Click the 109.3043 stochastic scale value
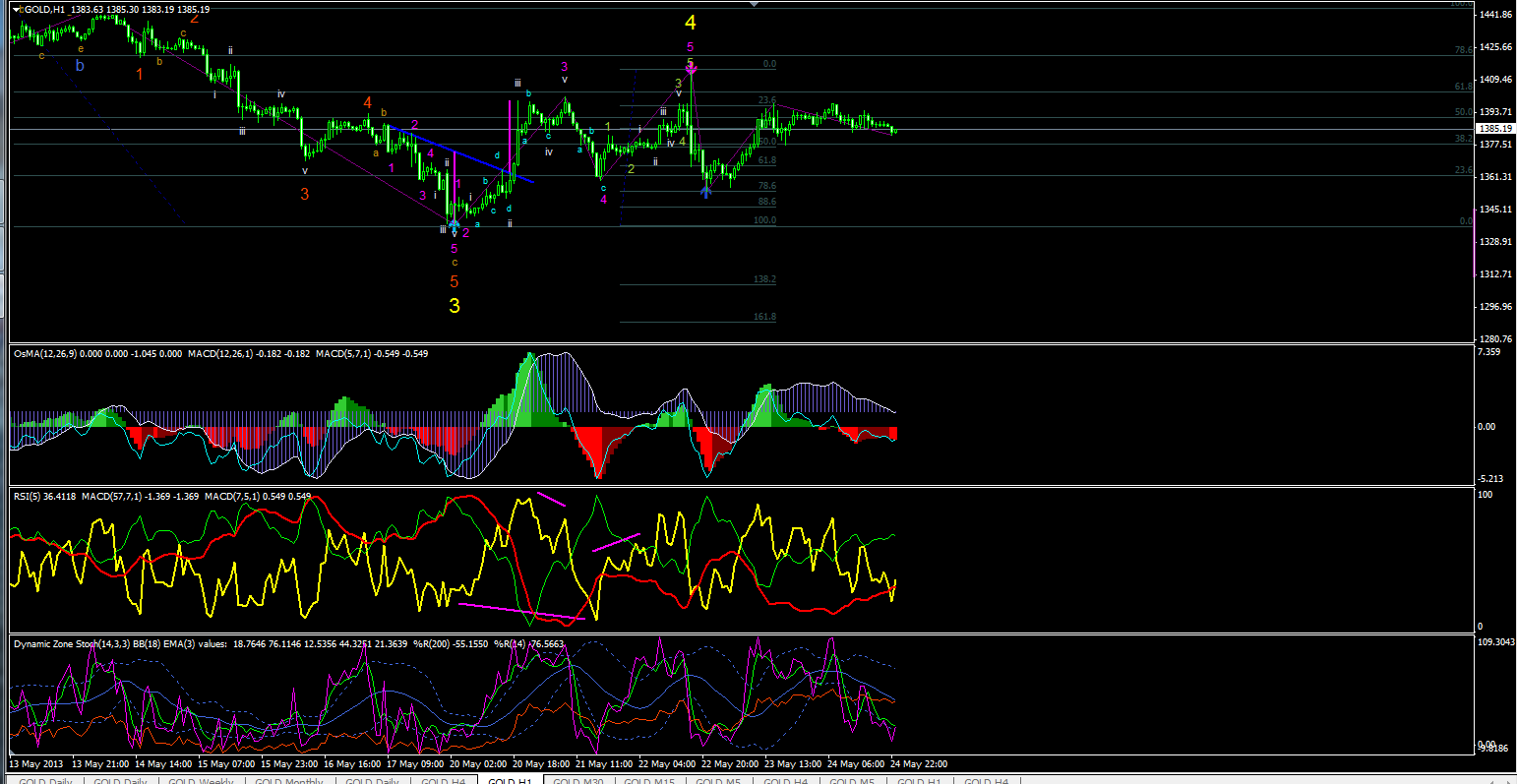Screen dimensions: 1517x784 point(1495,641)
